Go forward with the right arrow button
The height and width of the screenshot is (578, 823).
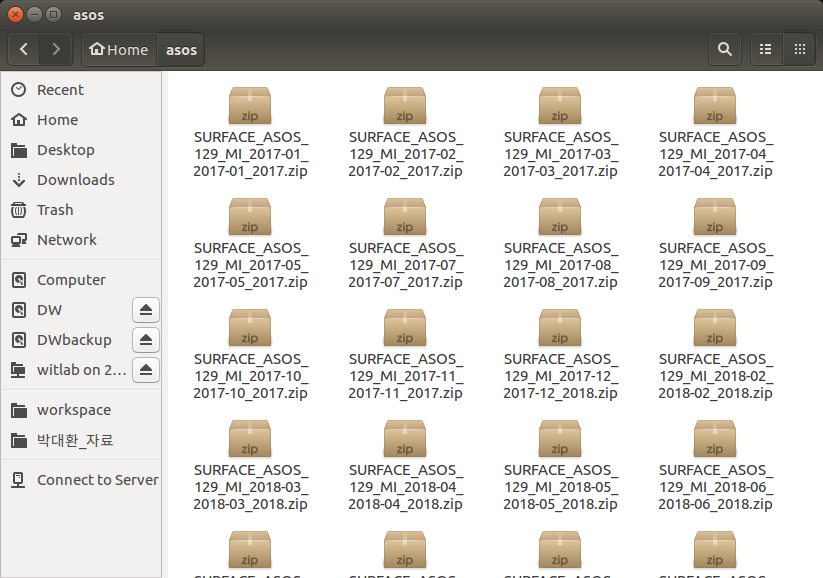(x=56, y=49)
